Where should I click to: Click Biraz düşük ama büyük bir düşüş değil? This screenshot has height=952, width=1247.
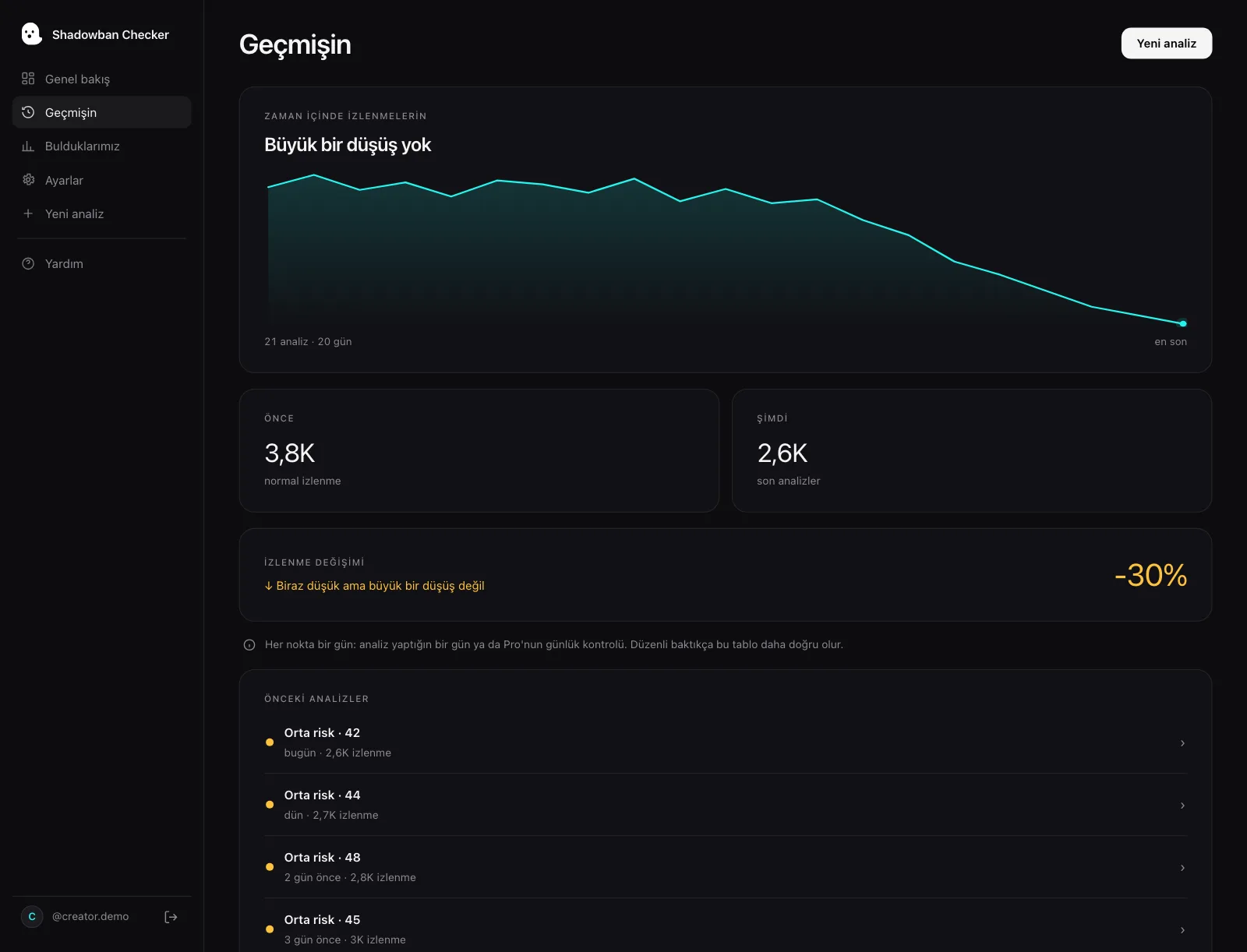pos(374,586)
